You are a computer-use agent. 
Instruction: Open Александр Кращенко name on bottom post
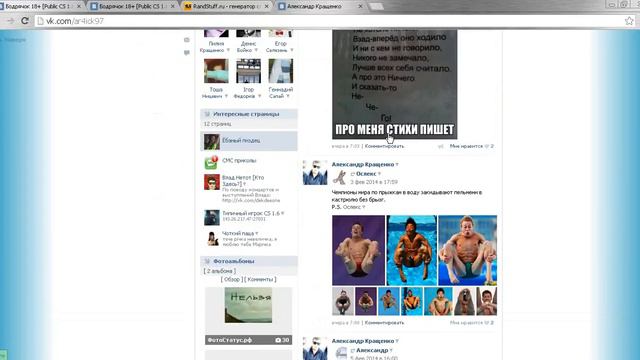363,341
